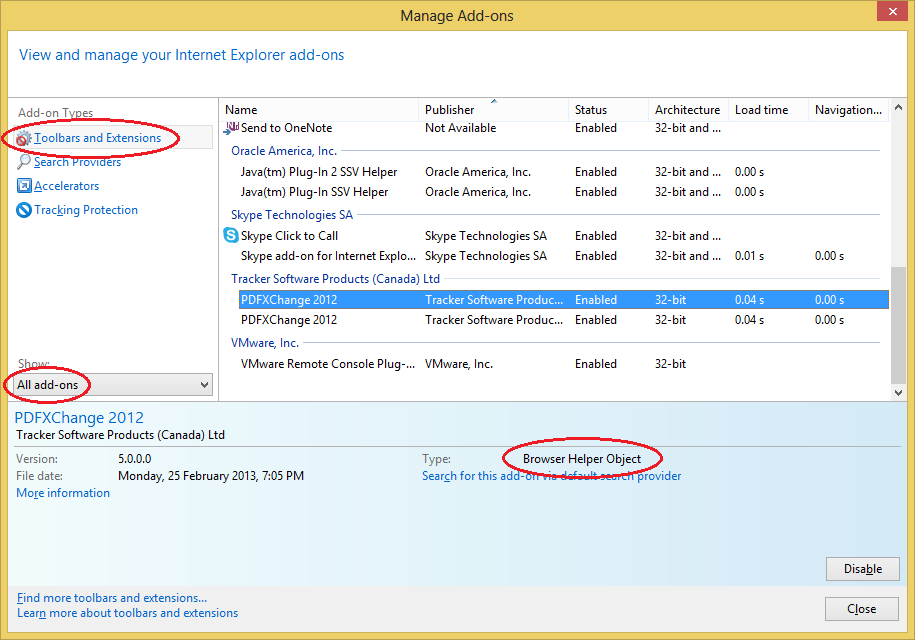Select Tracking Protection add-on type
This screenshot has height=640, width=915.
[x=86, y=209]
